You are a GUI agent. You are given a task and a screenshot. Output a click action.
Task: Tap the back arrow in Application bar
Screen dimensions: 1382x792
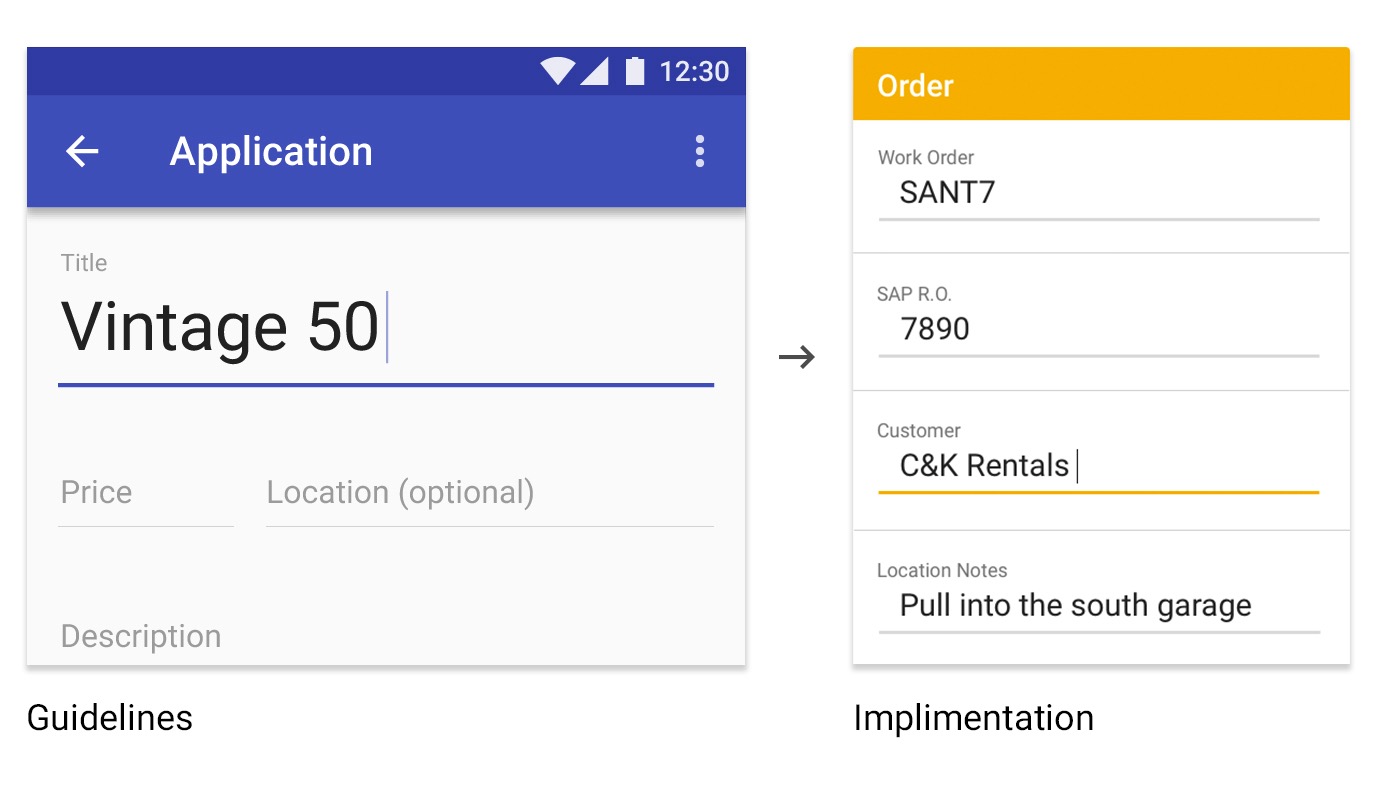click(x=82, y=151)
